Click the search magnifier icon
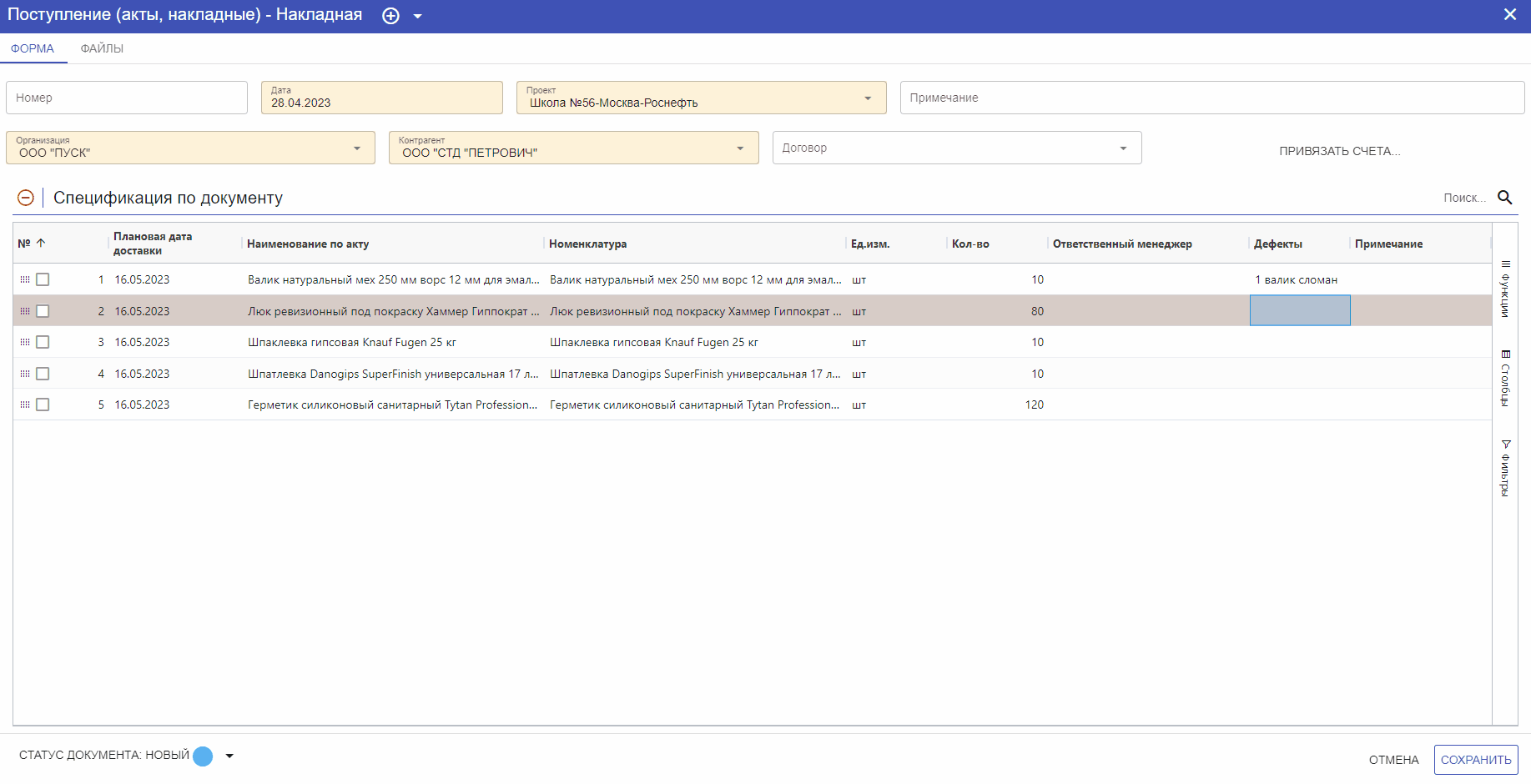The image size is (1531, 784). click(x=1505, y=198)
